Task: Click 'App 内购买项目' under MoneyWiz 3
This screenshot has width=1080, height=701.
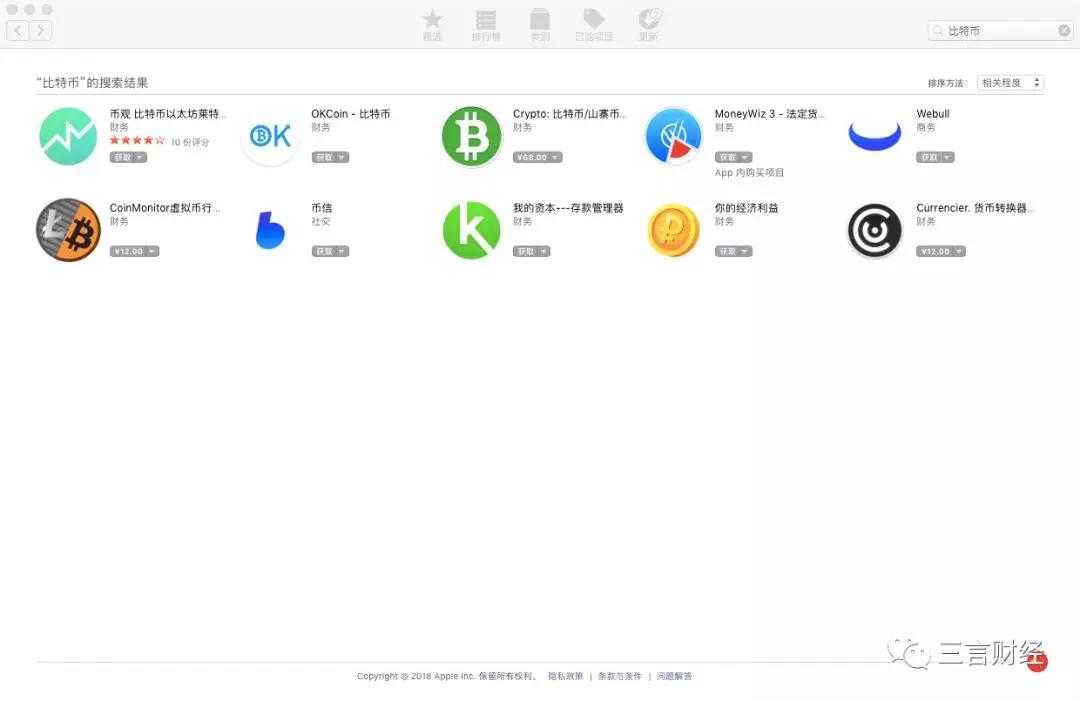Action: click(x=749, y=173)
